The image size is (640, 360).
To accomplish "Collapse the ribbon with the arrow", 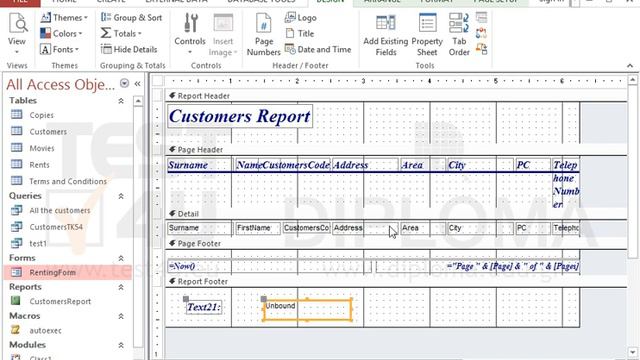I will [x=630, y=66].
